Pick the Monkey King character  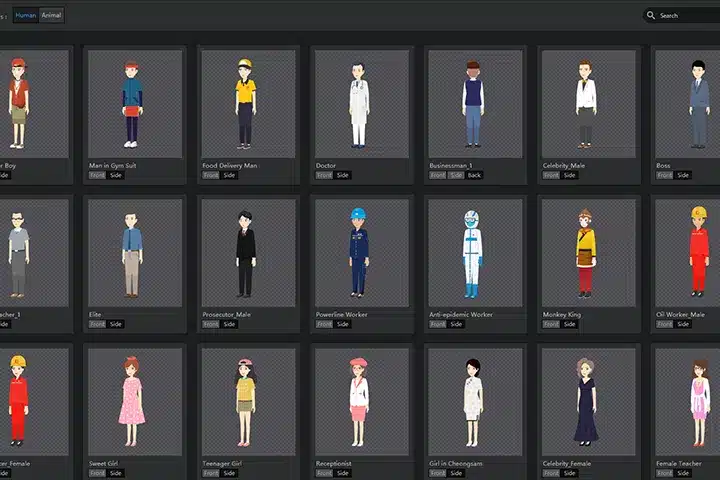(x=588, y=252)
